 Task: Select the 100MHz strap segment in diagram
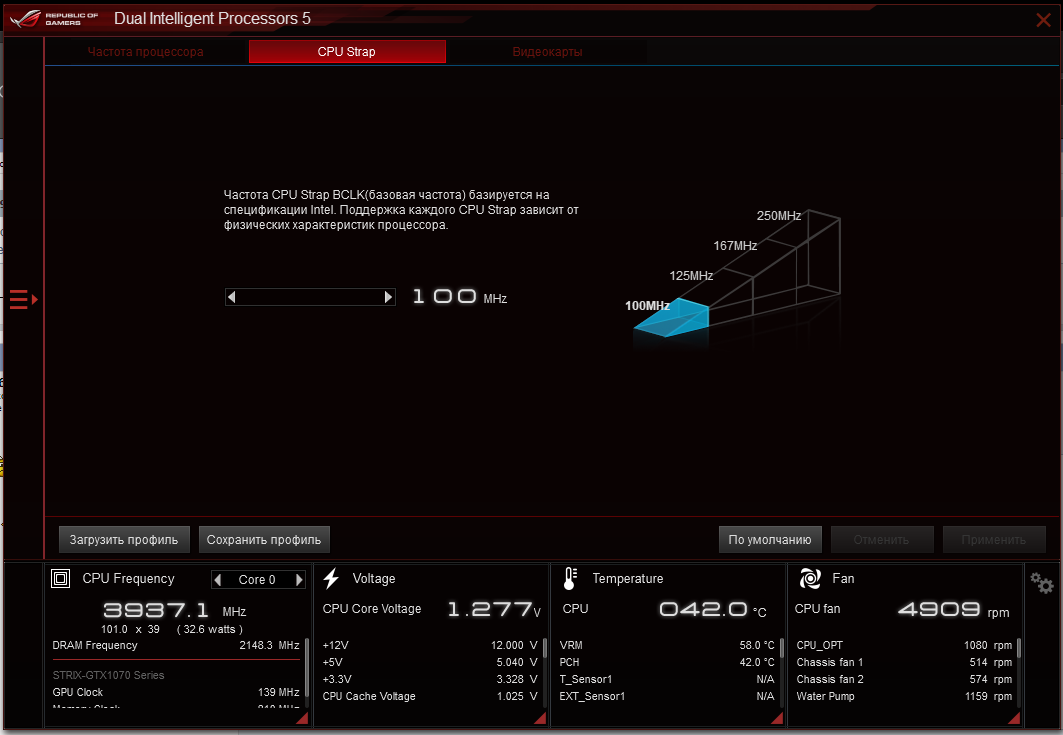(x=673, y=317)
